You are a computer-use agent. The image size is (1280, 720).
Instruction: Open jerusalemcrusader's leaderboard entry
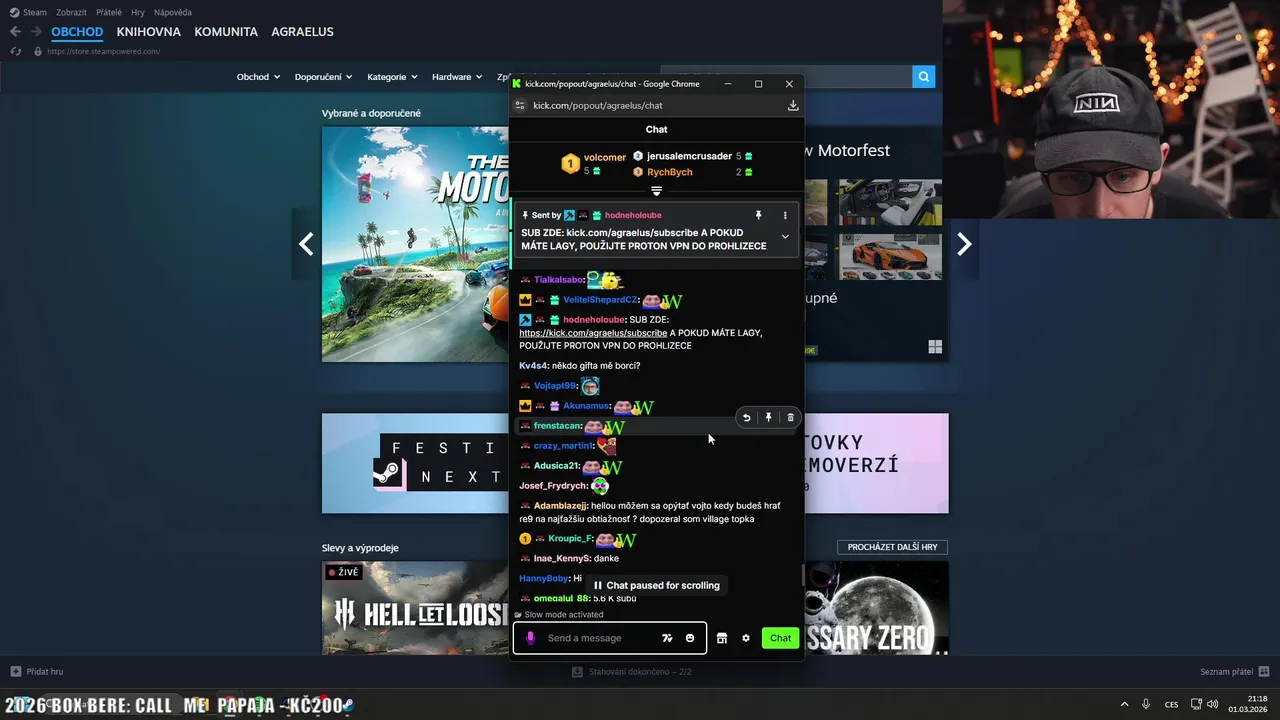pos(692,156)
